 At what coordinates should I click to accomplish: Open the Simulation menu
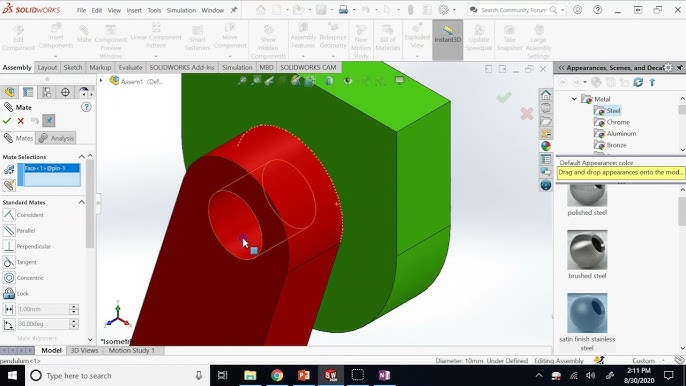(181, 10)
